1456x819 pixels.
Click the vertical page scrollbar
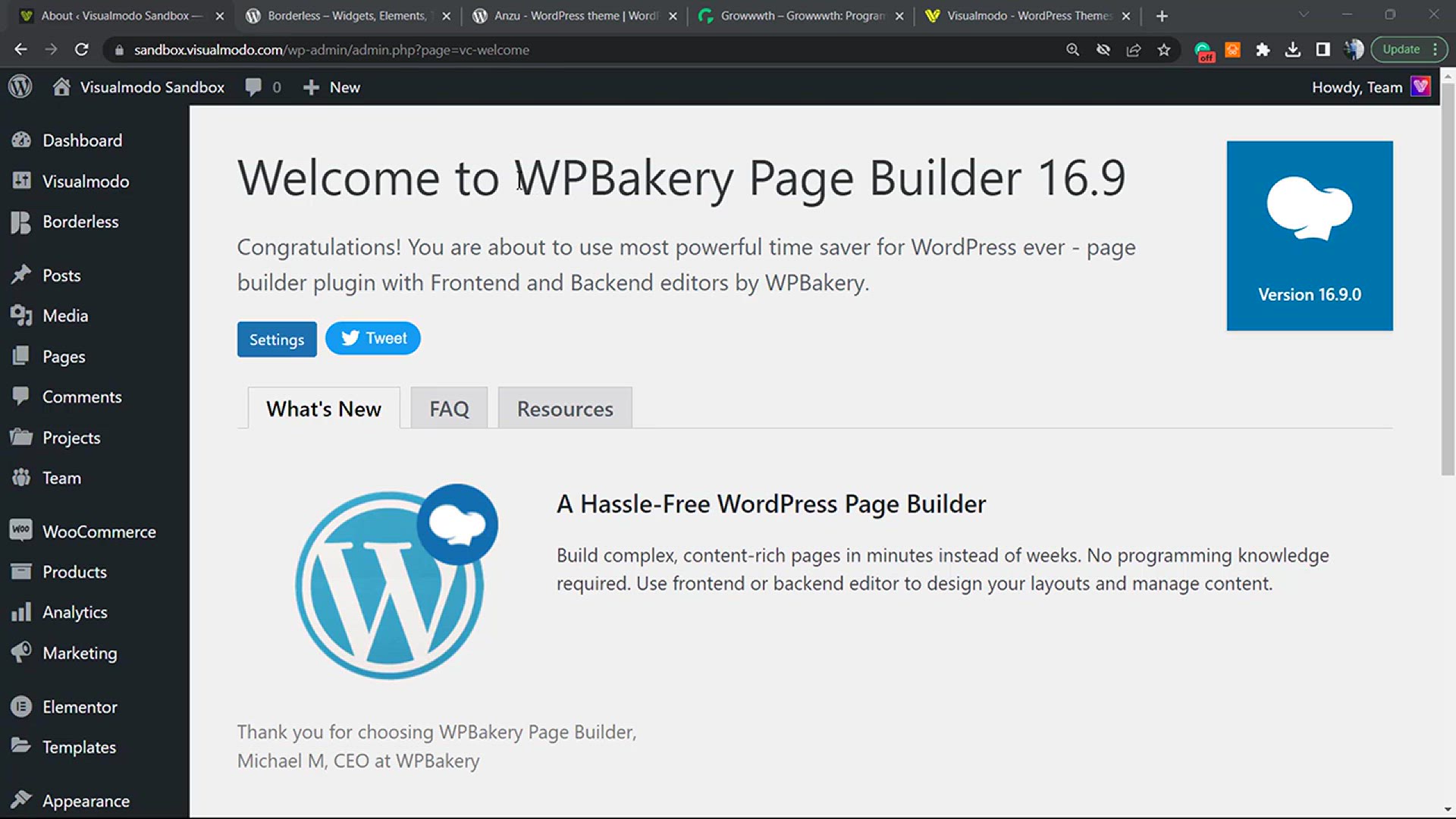(1448, 281)
